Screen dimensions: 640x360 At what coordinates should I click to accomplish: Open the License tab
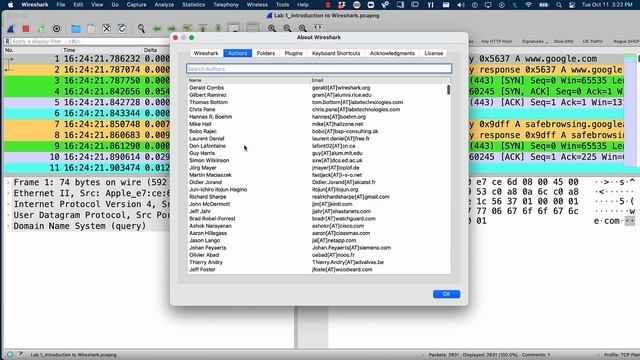pos(433,53)
